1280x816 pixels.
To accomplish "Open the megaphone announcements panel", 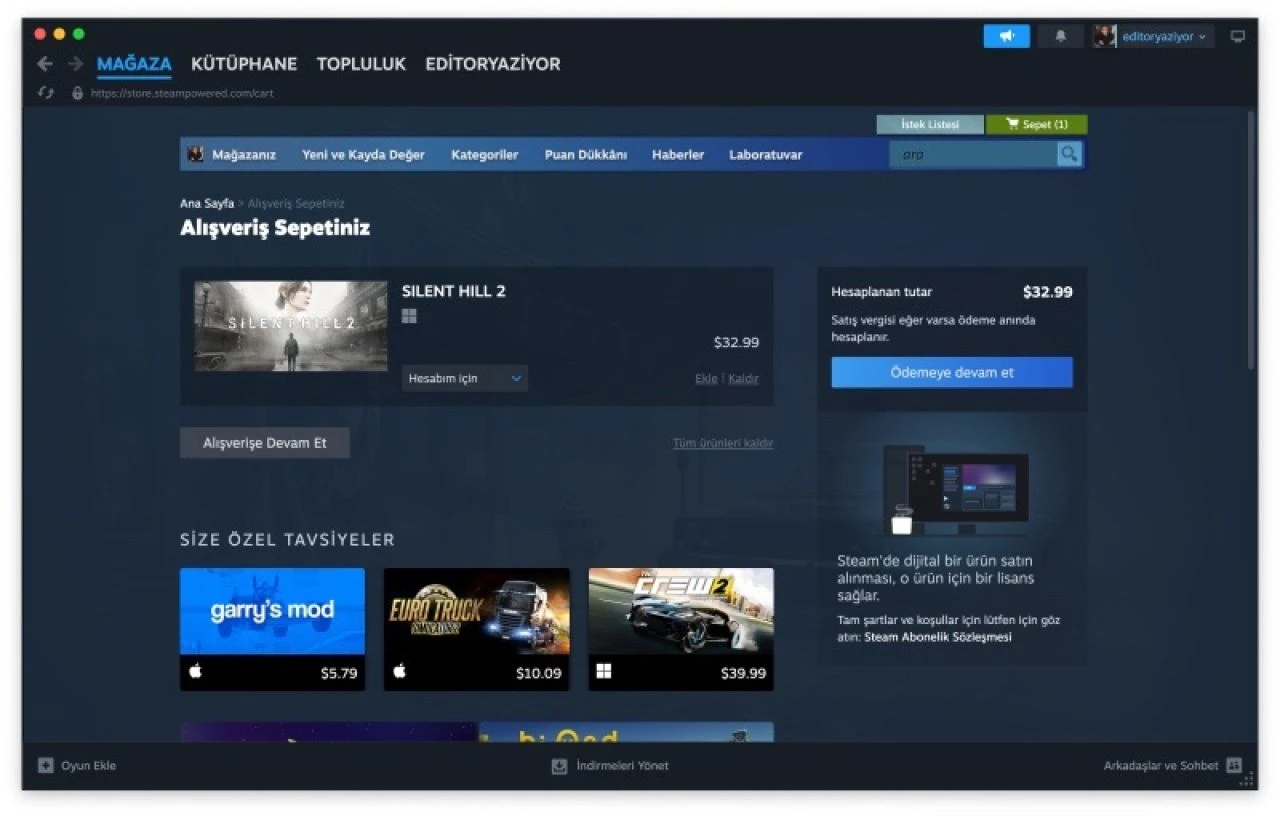I will click(1006, 36).
